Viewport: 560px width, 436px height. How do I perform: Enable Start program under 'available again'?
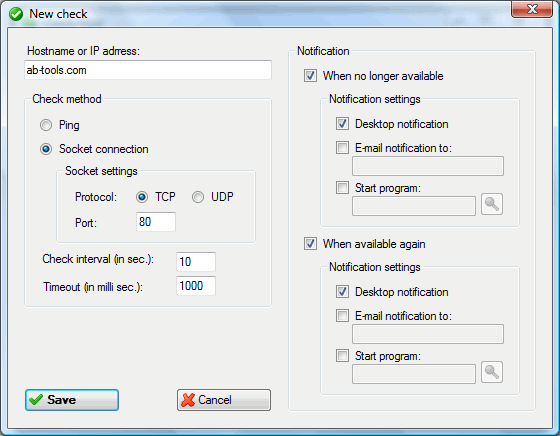(x=342, y=356)
